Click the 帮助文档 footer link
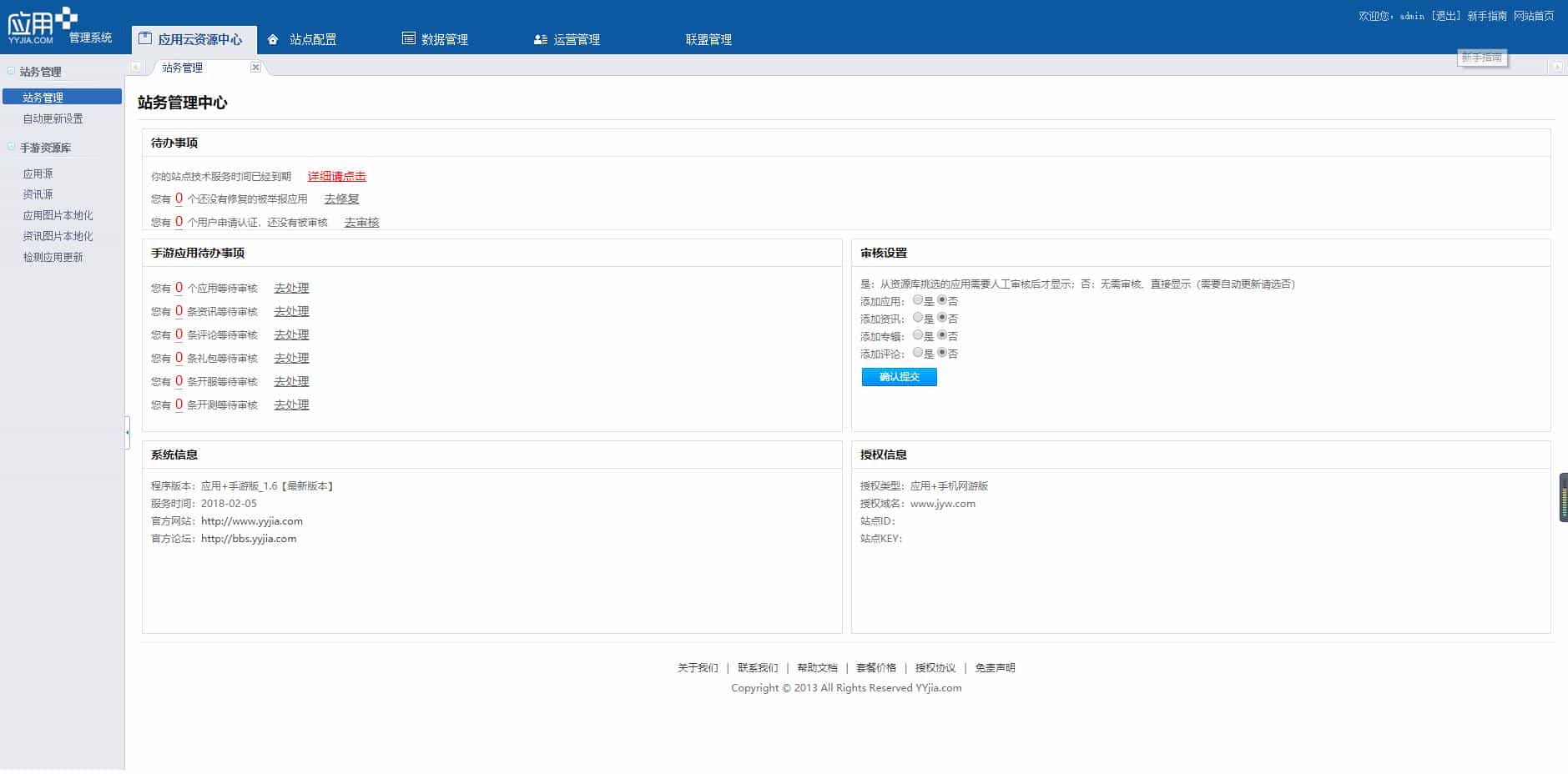 [x=817, y=668]
